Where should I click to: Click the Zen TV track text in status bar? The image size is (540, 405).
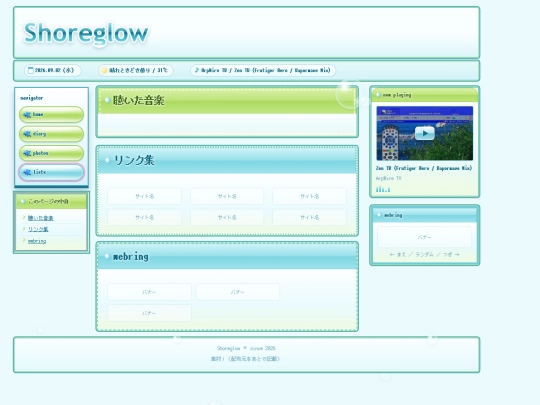pyautogui.click(x=266, y=70)
